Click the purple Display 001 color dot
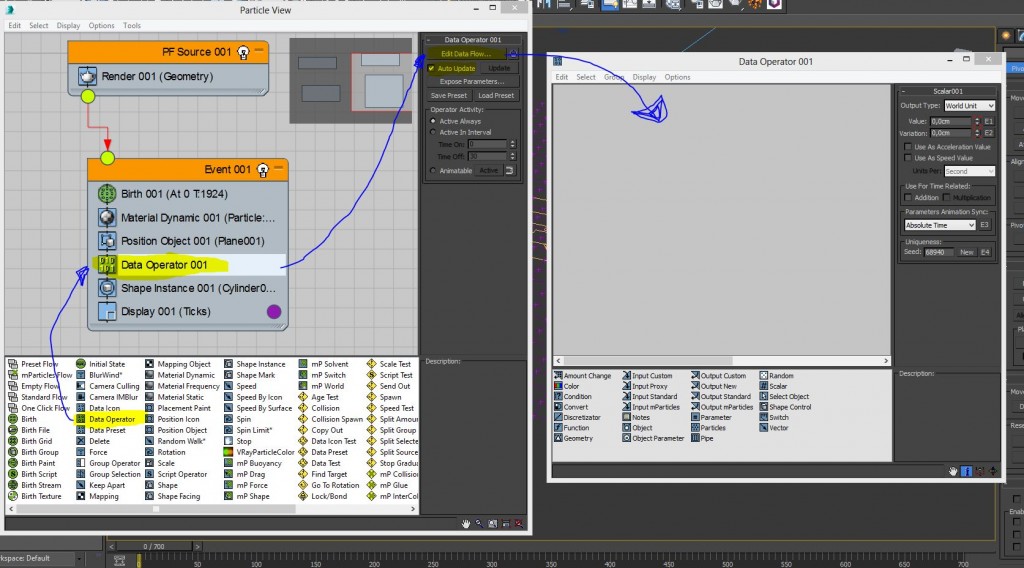 pos(274,312)
